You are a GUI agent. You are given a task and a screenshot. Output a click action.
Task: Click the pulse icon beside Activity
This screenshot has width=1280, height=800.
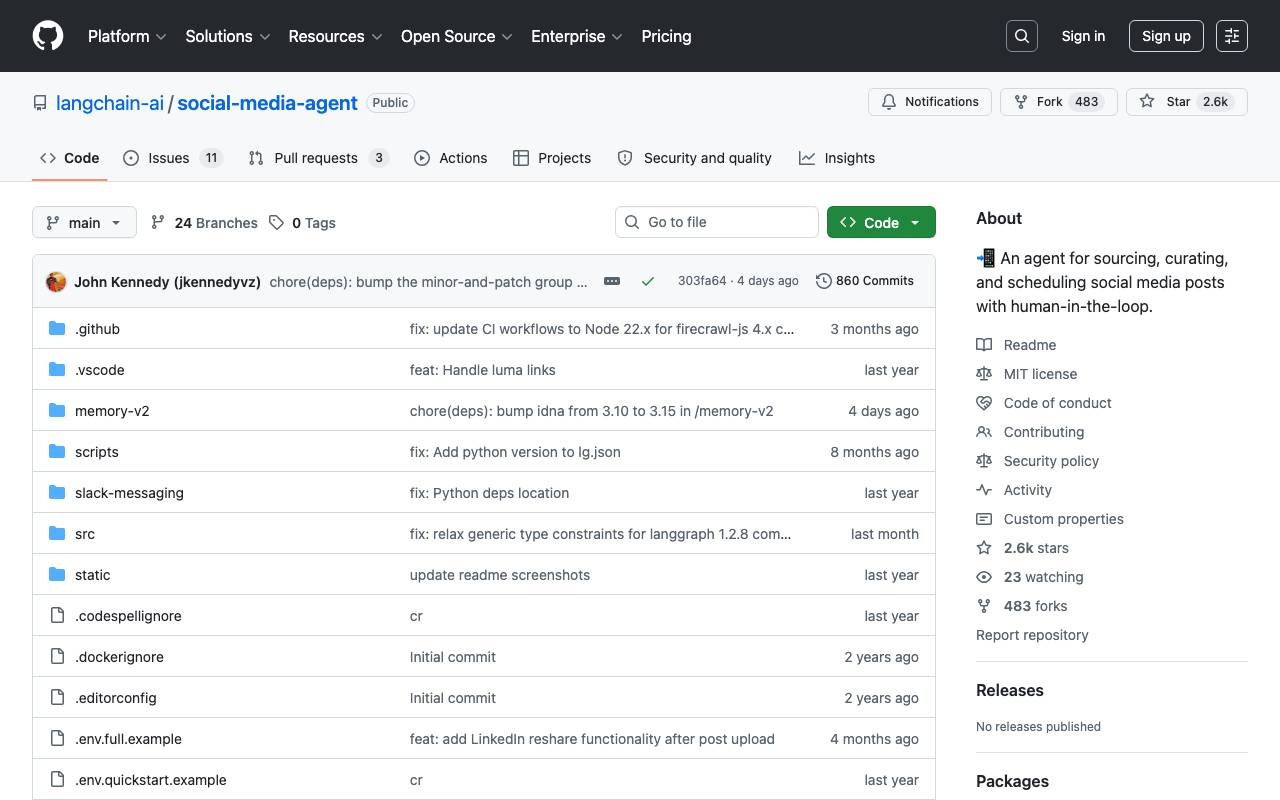point(984,490)
